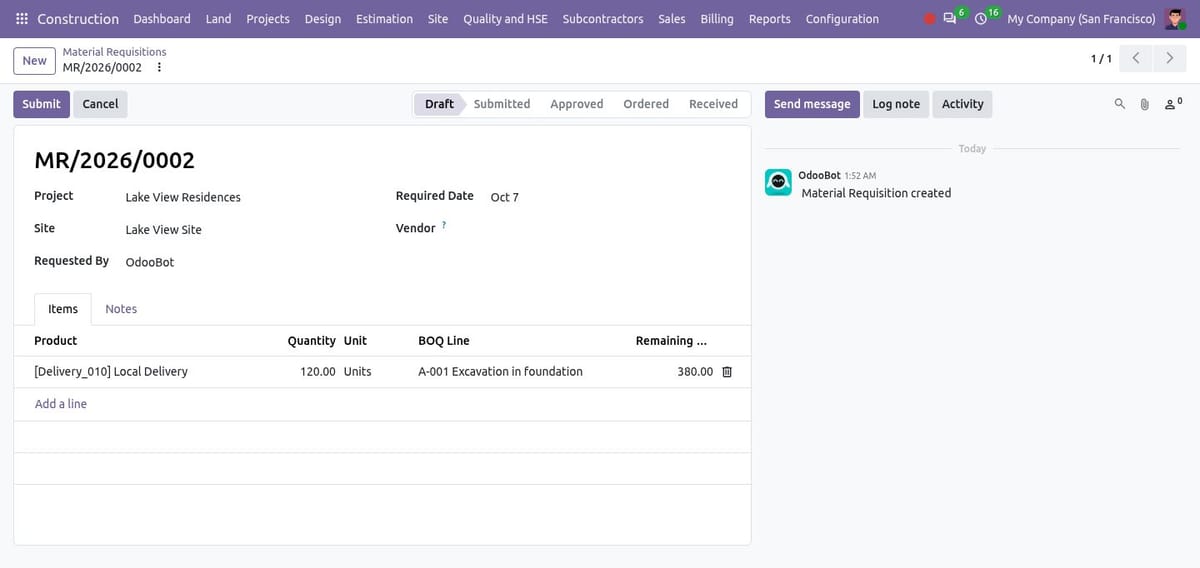Open the Land menu
Image resolution: width=1200 pixels, height=568 pixels.
click(218, 19)
